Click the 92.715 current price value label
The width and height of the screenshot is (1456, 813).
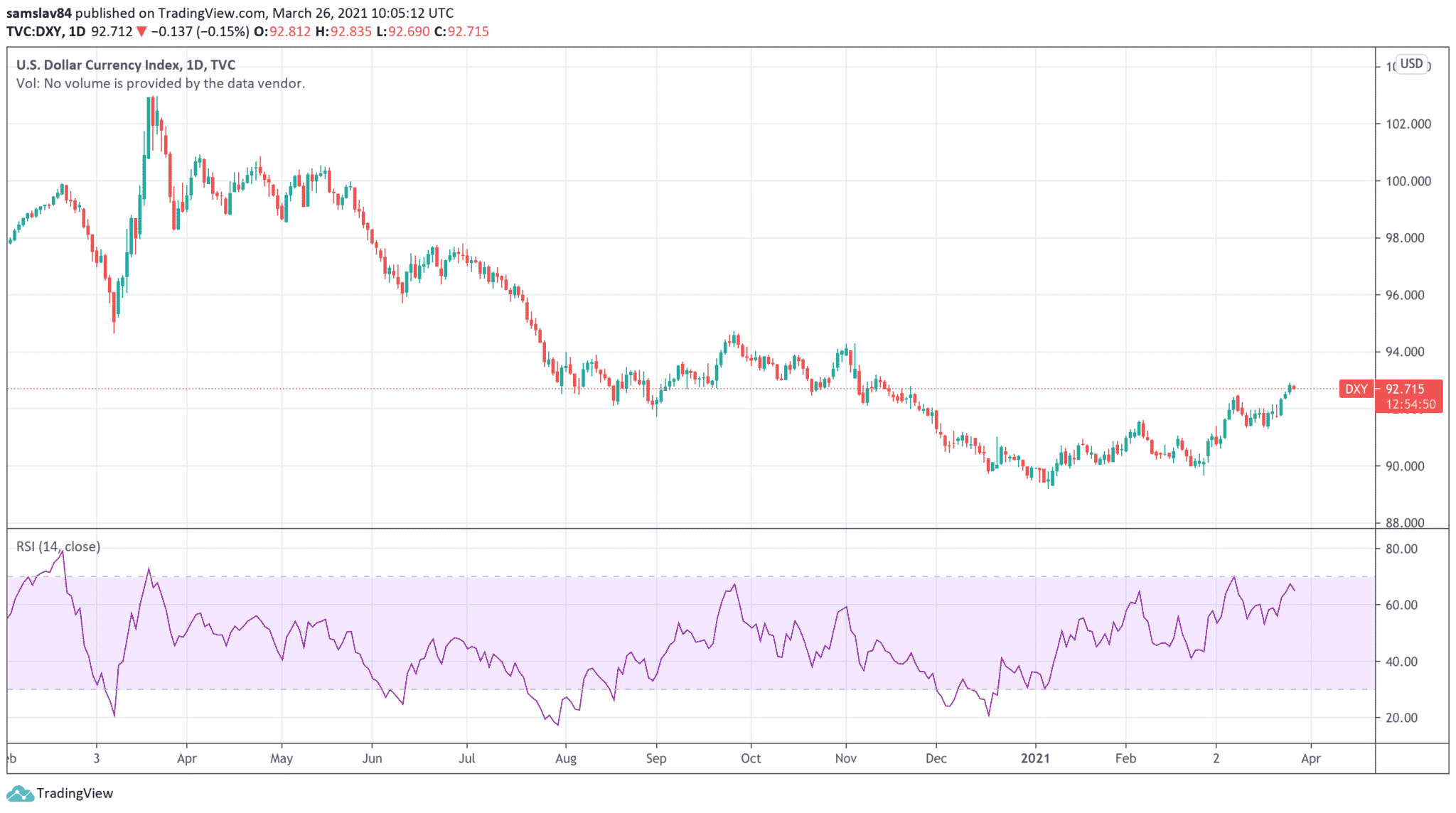click(x=1405, y=389)
